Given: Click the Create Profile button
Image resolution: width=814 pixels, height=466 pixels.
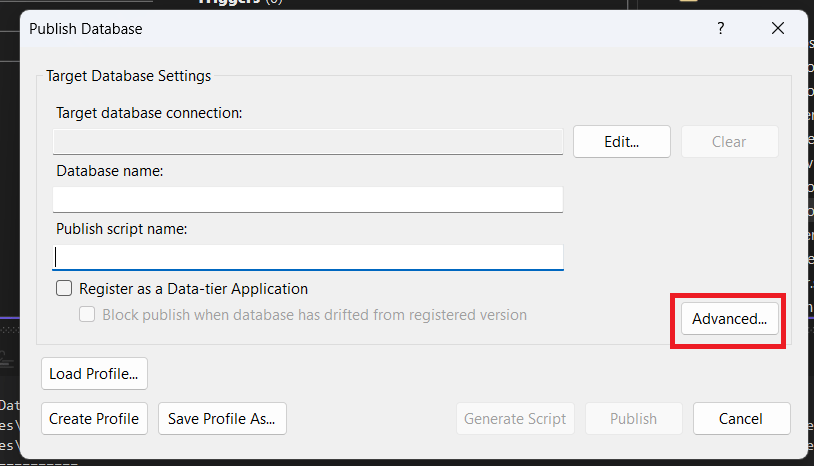Looking at the screenshot, I should [94, 419].
